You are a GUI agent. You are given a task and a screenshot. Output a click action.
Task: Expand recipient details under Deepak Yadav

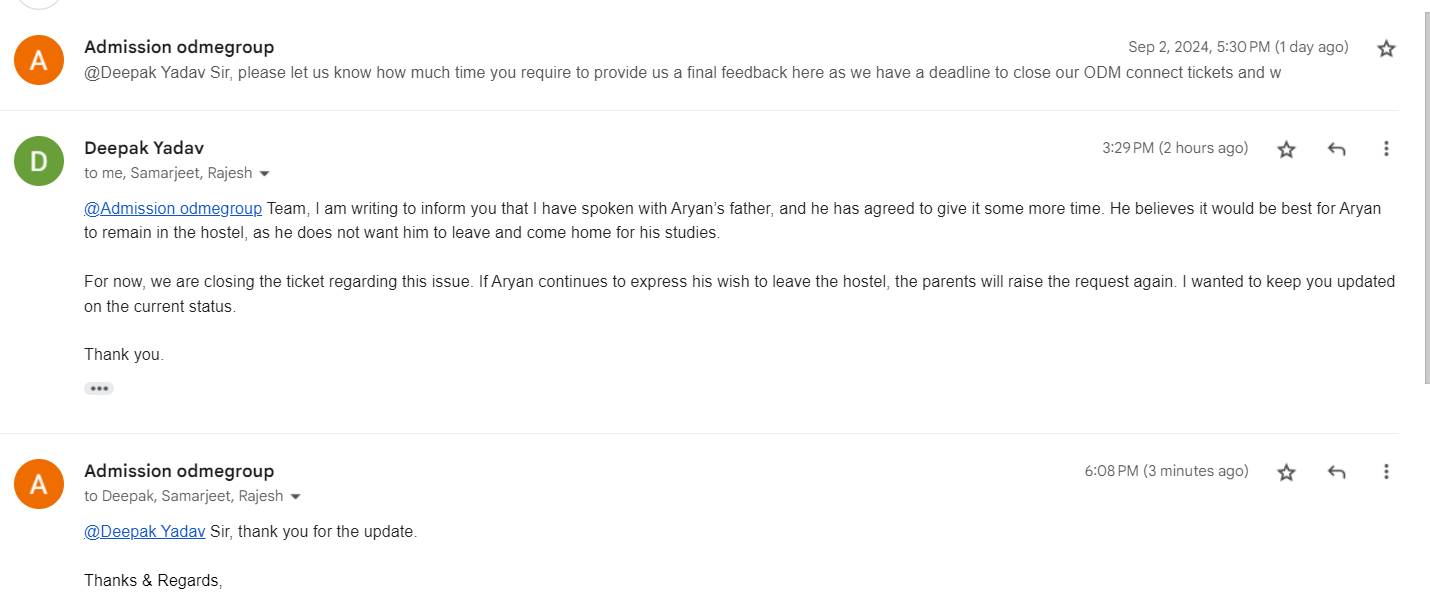[264, 174]
